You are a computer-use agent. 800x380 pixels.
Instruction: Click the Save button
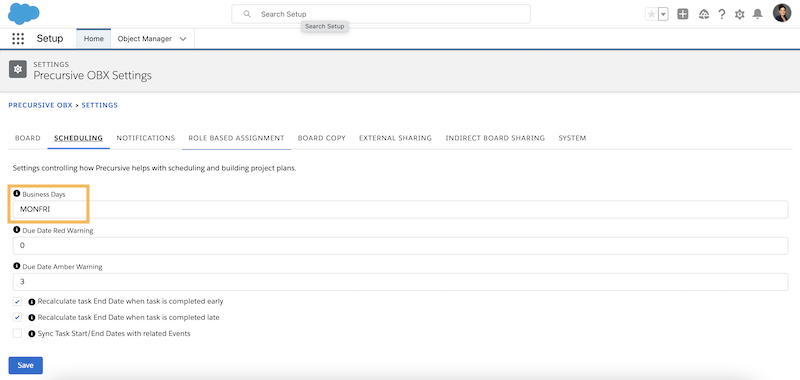click(x=26, y=365)
